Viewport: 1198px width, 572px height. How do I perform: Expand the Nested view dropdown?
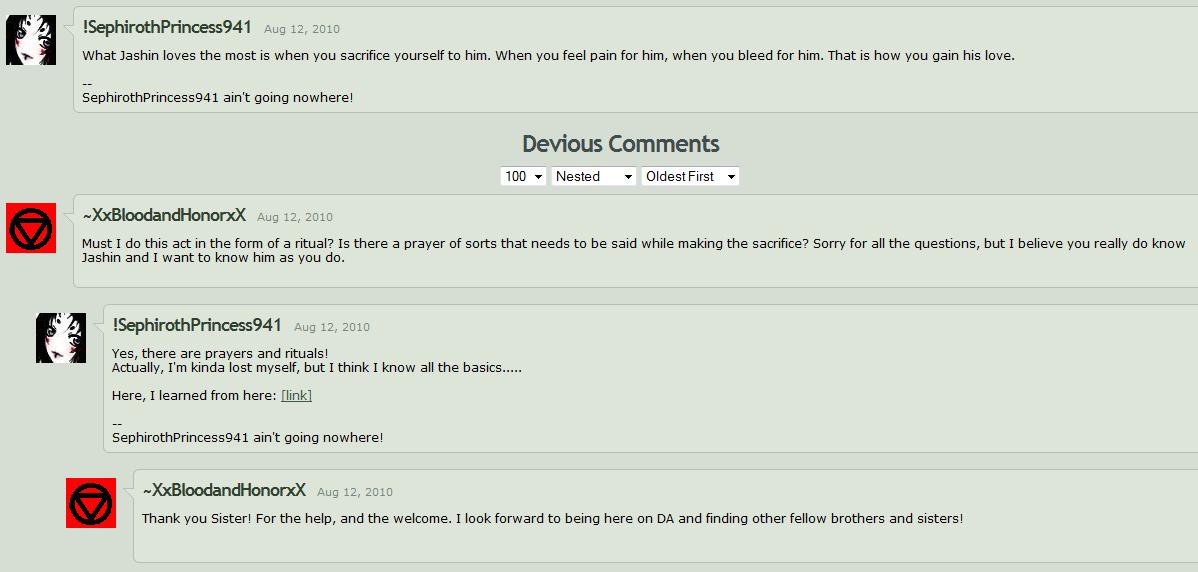click(x=594, y=176)
